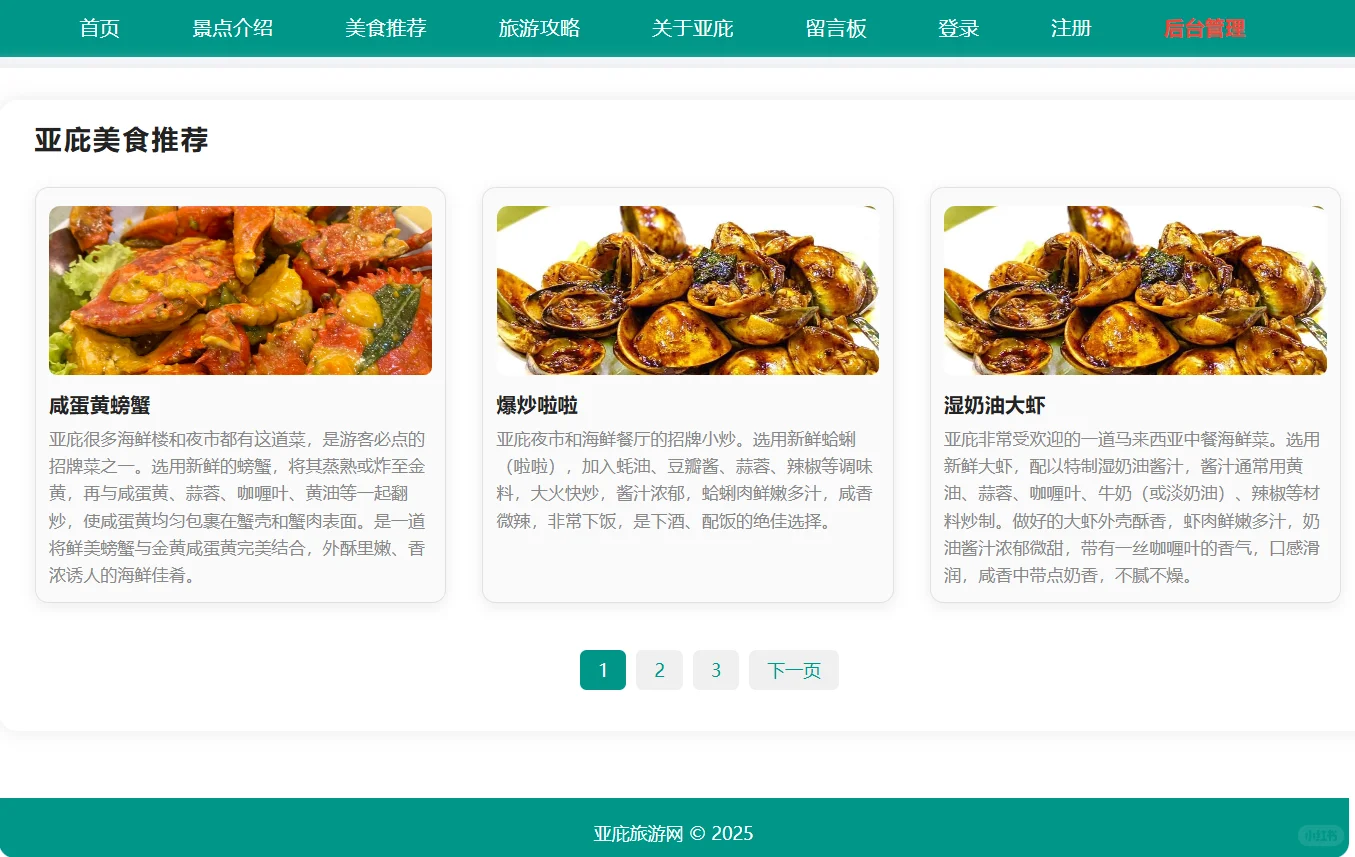Click the 登录 login link
The width and height of the screenshot is (1355, 857).
coord(957,28)
